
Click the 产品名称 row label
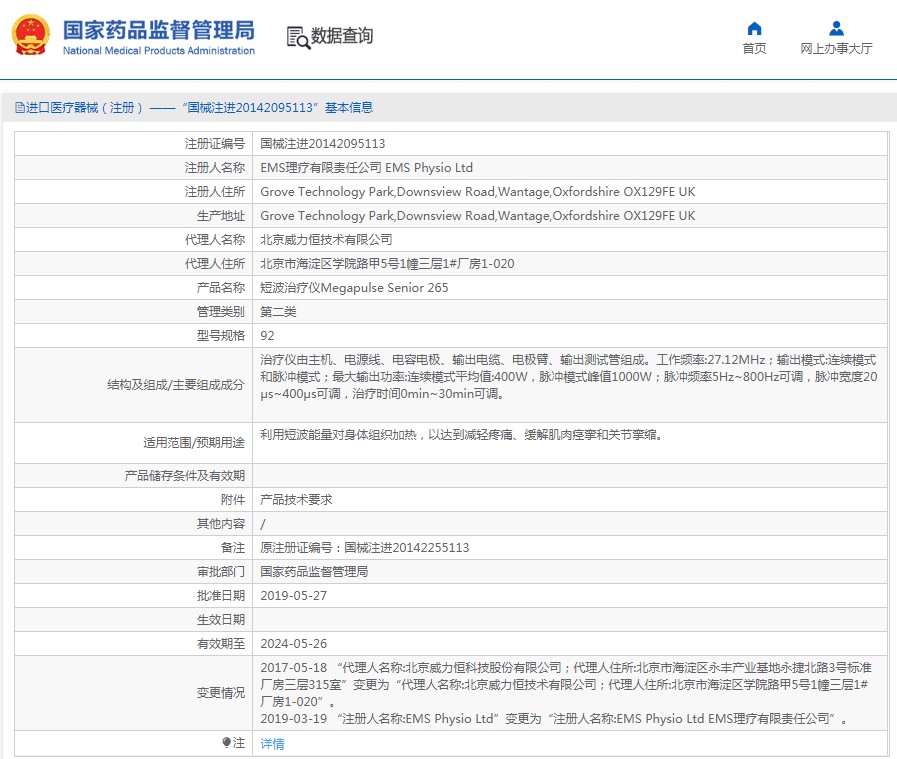click(221, 288)
